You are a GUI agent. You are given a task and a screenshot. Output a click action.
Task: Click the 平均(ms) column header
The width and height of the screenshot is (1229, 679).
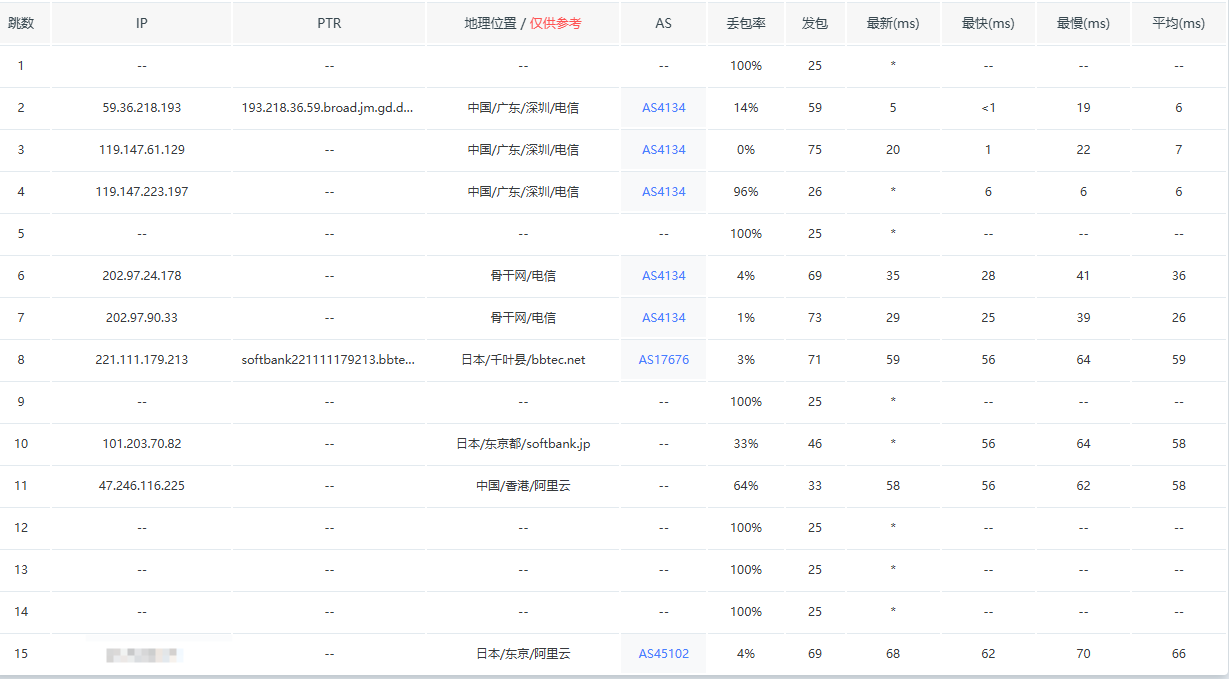[x=1178, y=23]
